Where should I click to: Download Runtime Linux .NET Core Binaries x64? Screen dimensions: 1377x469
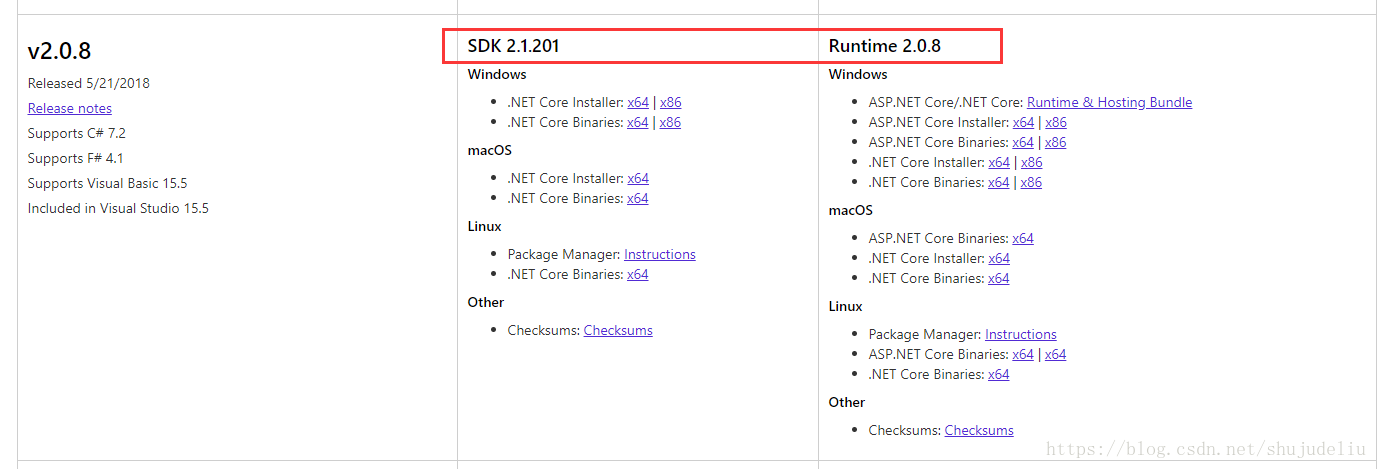999,374
